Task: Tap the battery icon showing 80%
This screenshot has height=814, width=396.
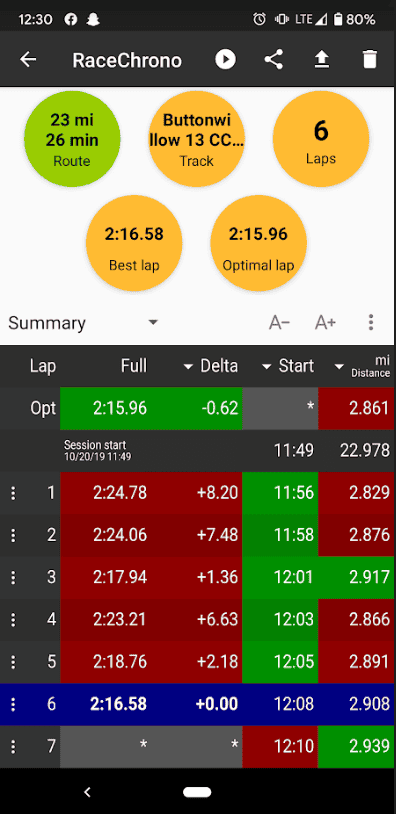Action: coord(338,20)
